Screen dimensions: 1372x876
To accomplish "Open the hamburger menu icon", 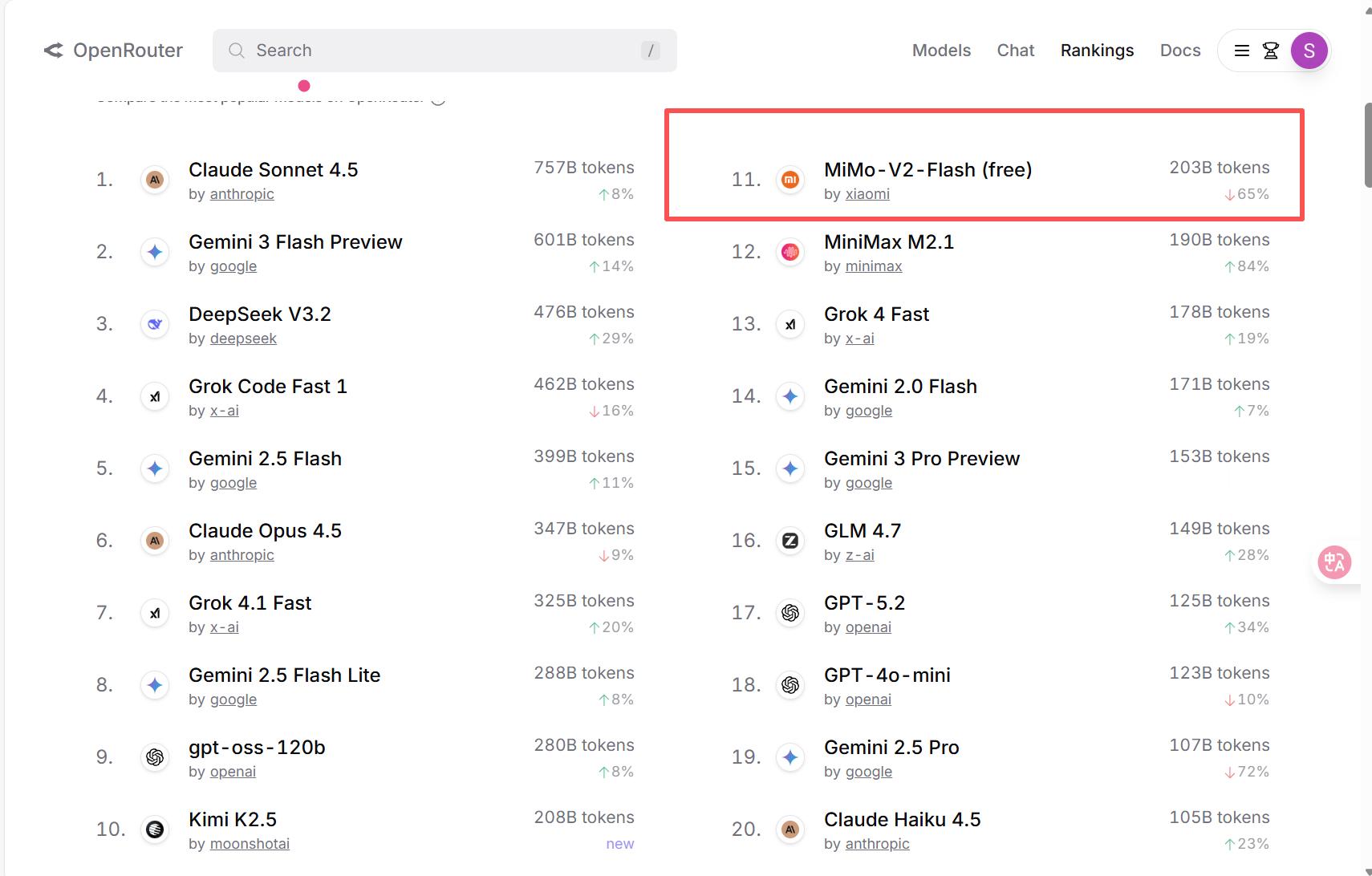I will [1242, 51].
